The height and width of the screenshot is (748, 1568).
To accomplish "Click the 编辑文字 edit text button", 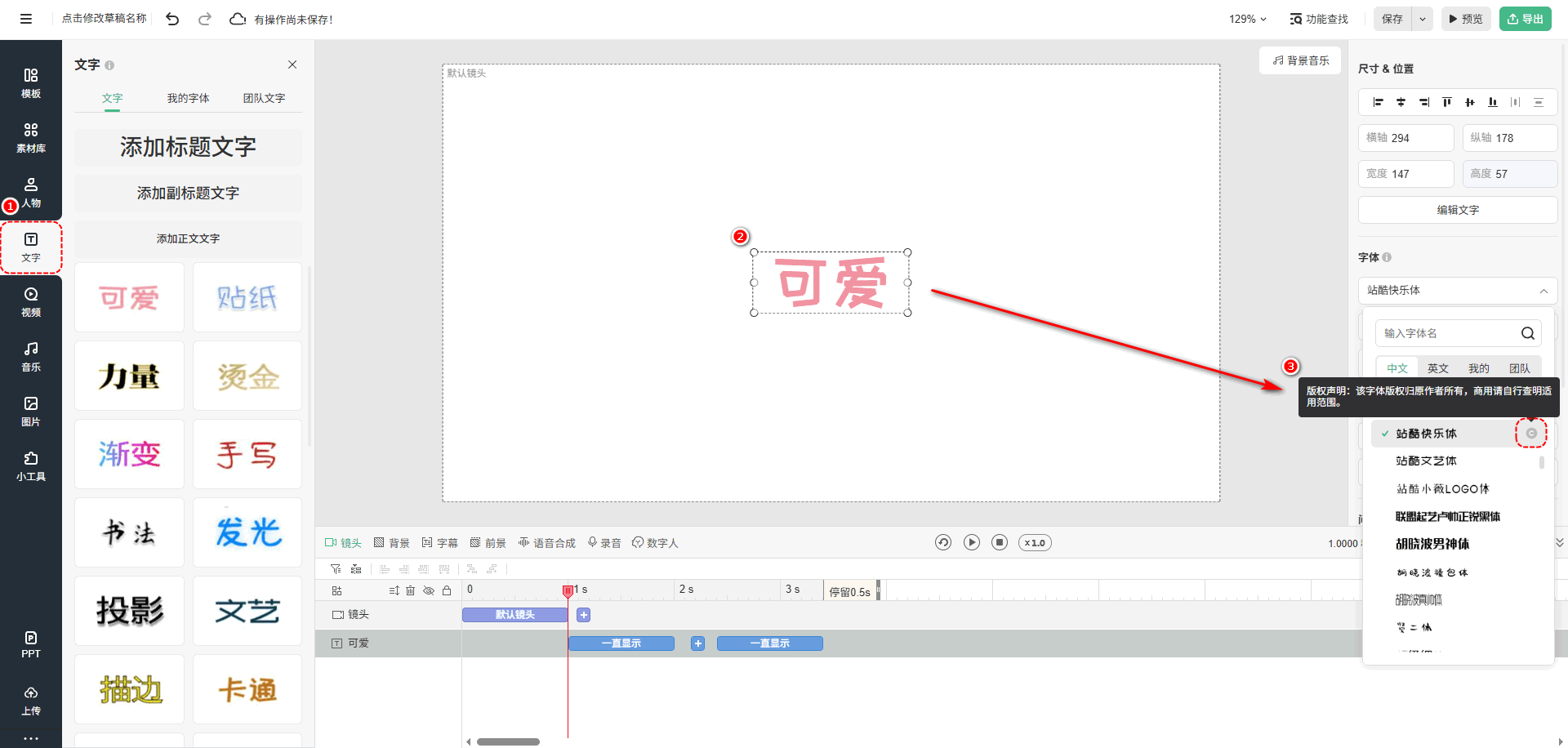I will click(x=1457, y=210).
